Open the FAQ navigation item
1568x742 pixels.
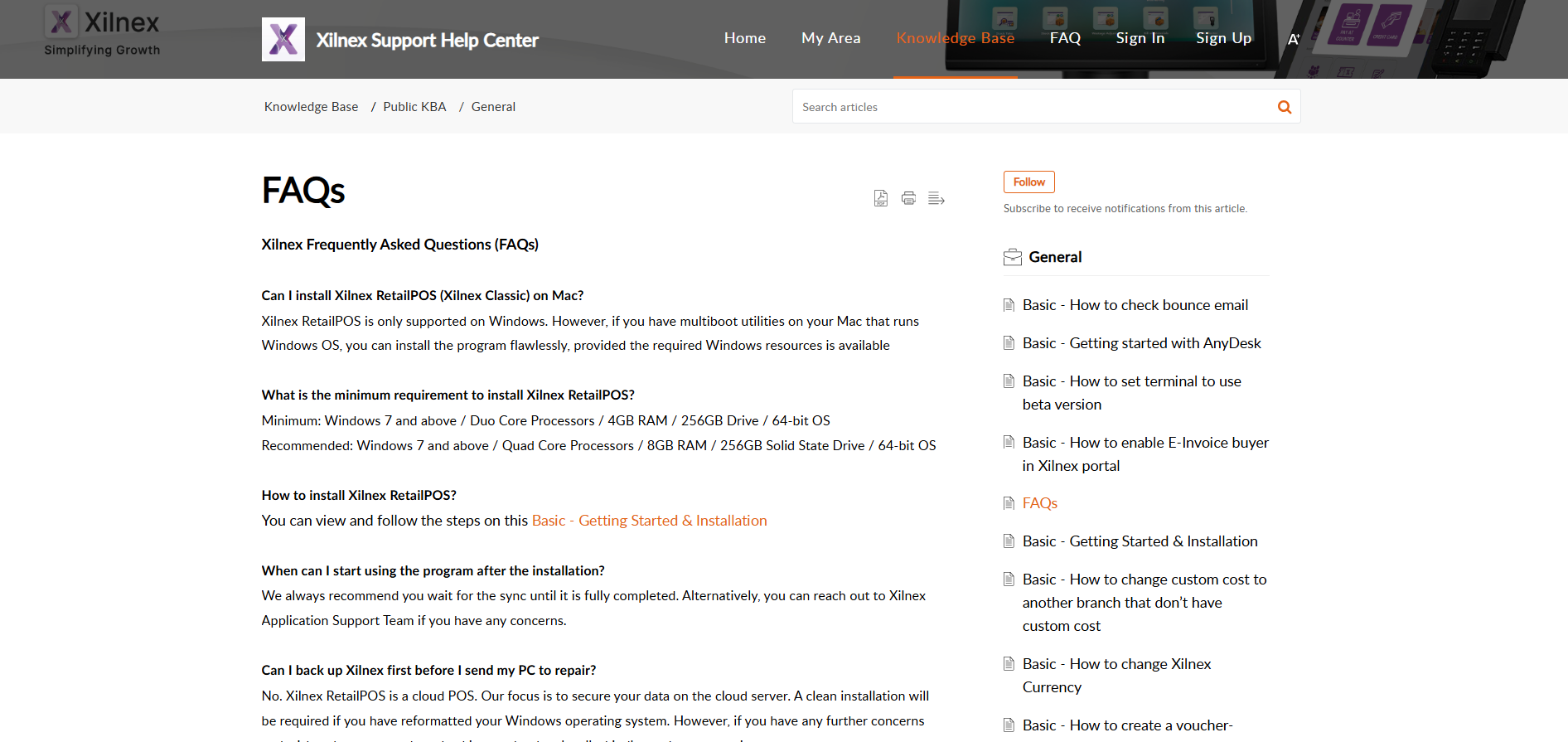(1064, 38)
